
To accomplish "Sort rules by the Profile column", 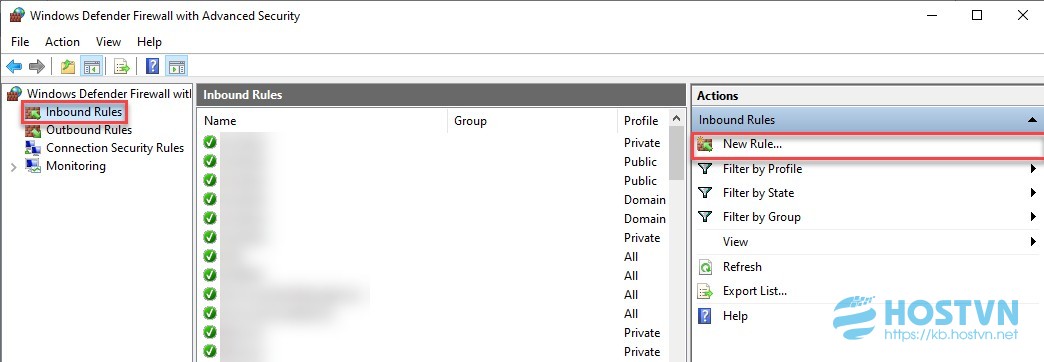I will 643,121.
